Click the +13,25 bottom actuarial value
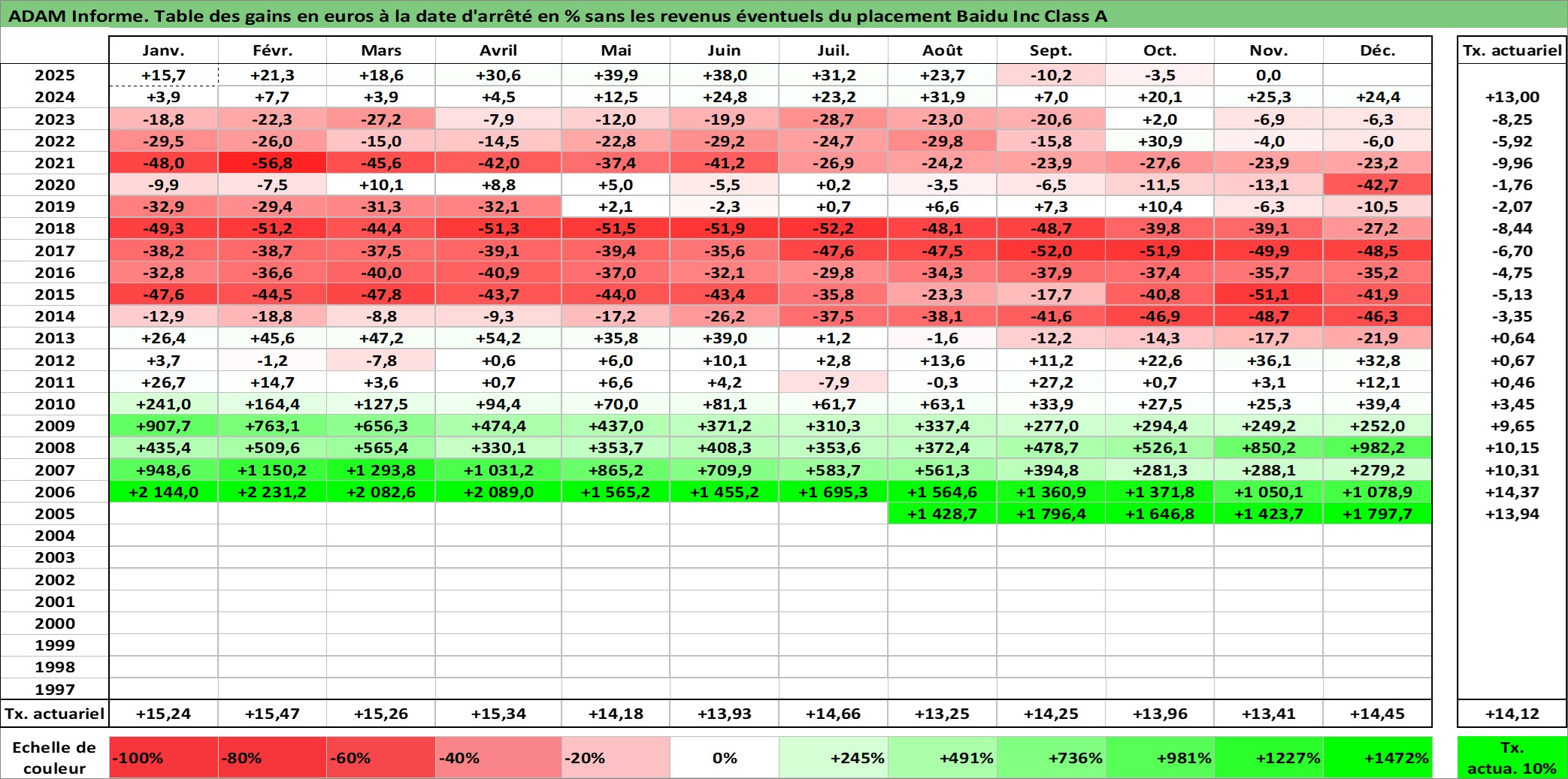1568x779 pixels. (x=942, y=714)
